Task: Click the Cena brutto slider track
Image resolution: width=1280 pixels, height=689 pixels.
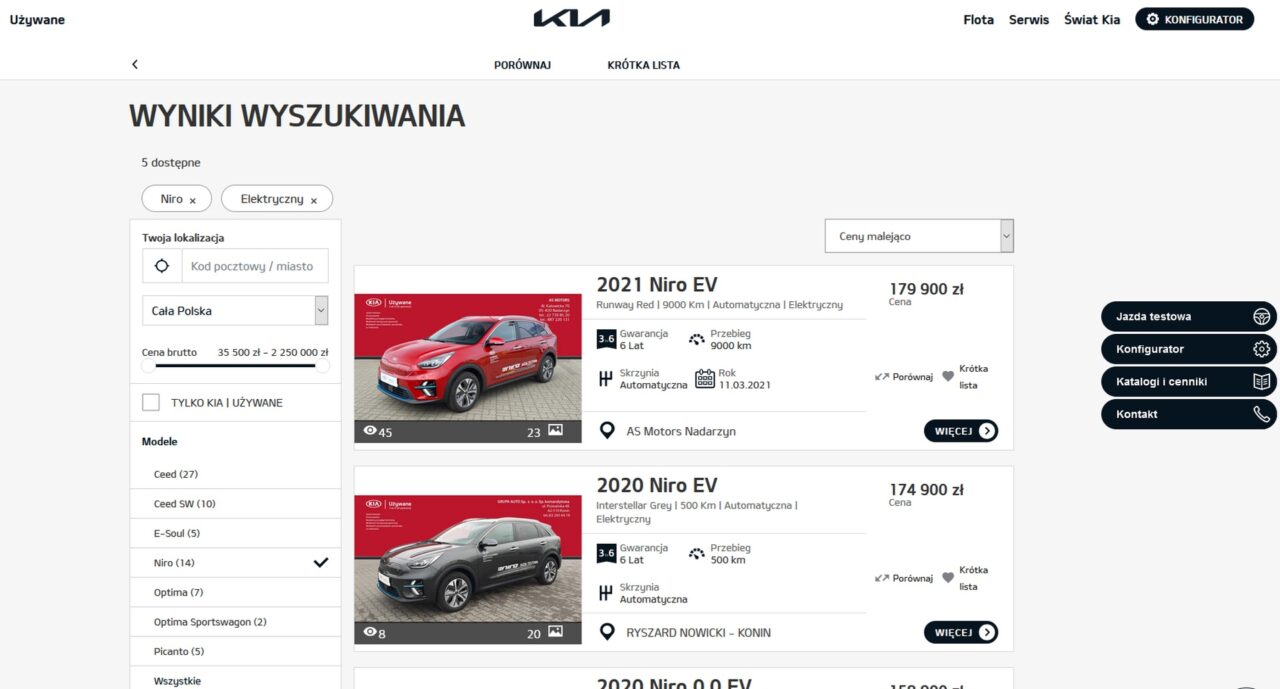Action: (x=235, y=366)
